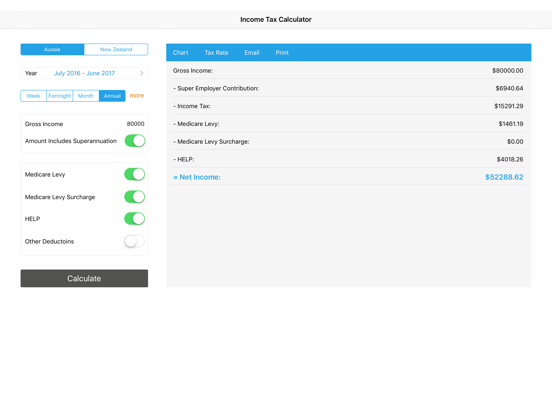Screen dimensions: 552x414
Task: Click the HELP amount $4018.26
Action: point(510,159)
